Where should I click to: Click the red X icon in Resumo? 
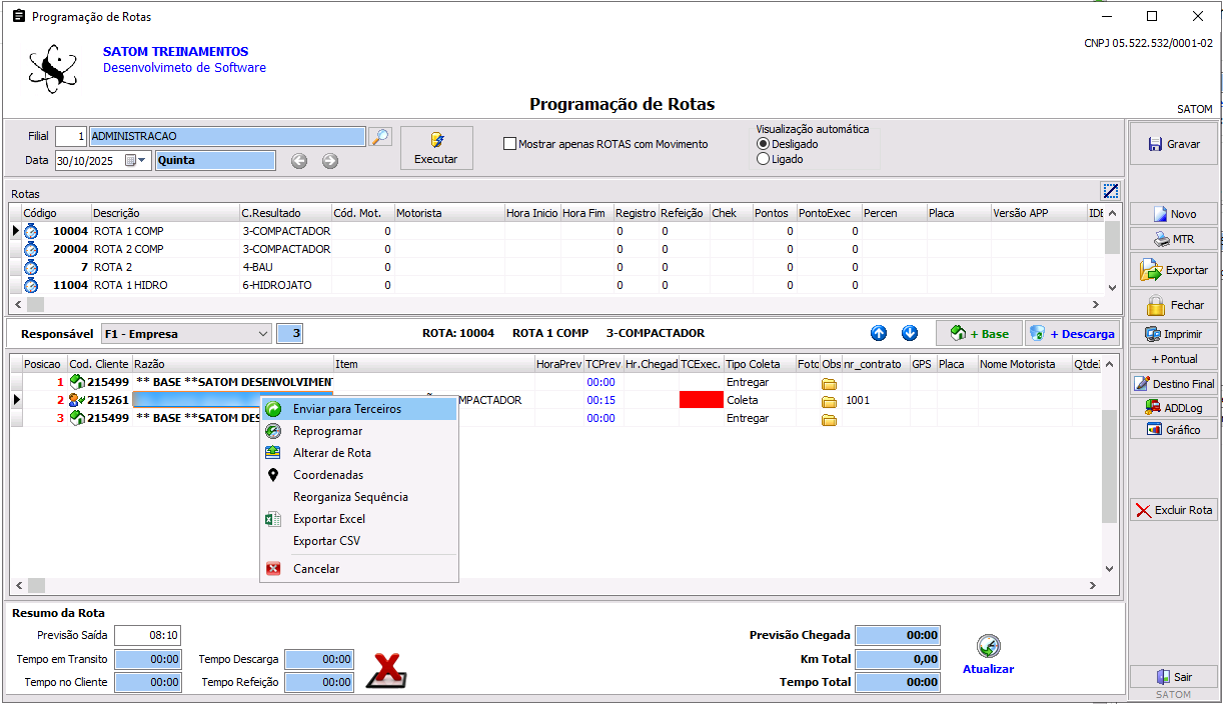[386, 670]
